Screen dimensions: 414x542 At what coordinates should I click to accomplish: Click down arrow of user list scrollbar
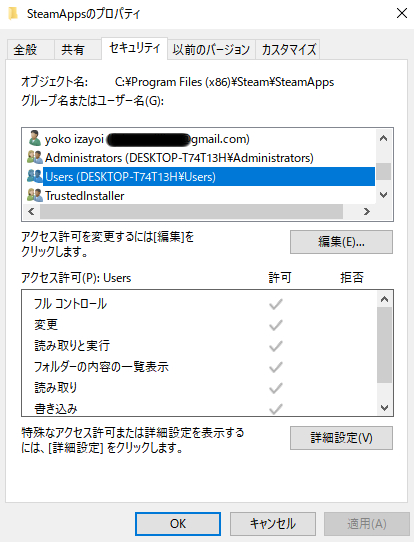[383, 195]
